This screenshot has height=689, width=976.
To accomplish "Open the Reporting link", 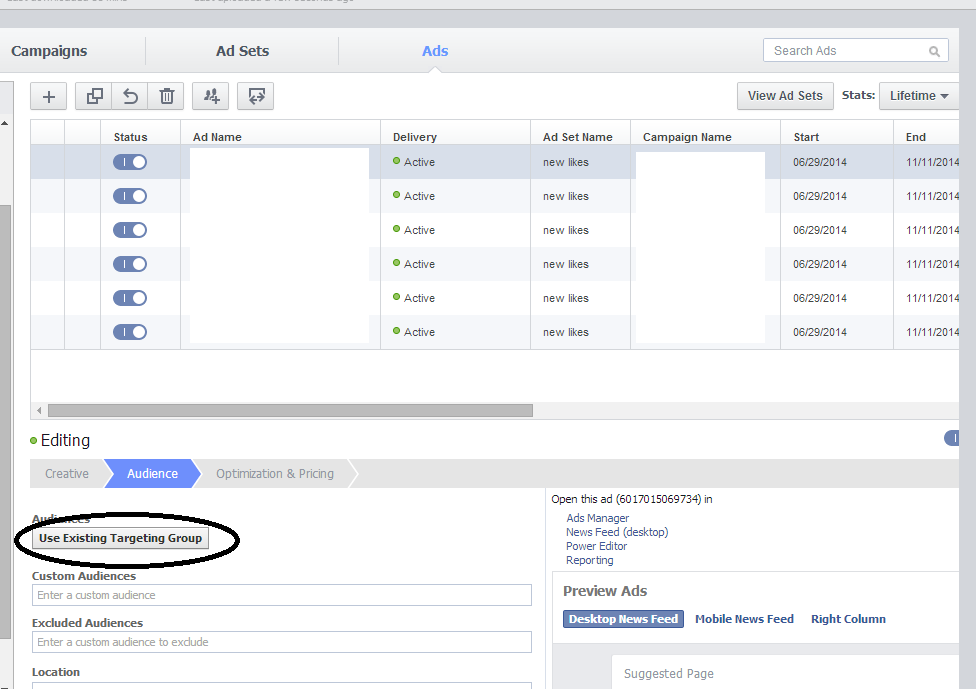I will [x=589, y=560].
